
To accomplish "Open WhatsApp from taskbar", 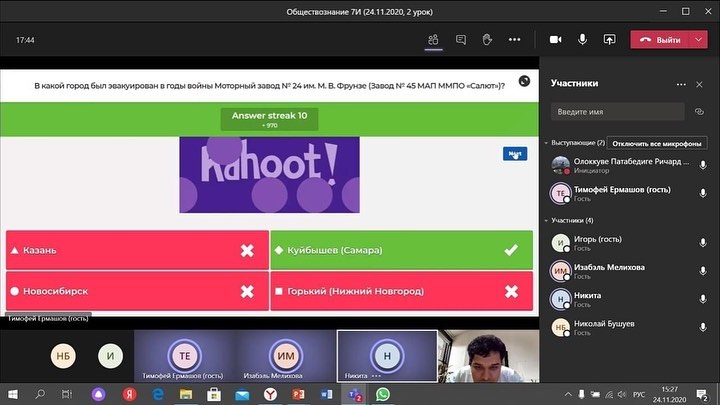I will point(382,394).
